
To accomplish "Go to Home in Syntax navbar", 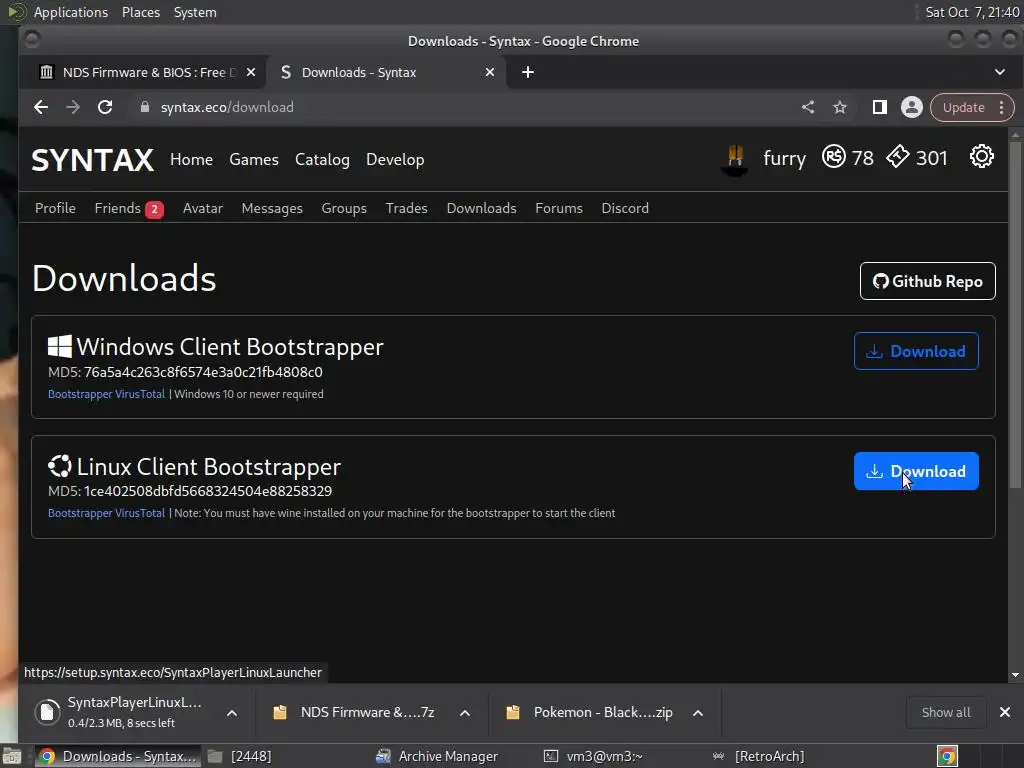I will click(191, 159).
